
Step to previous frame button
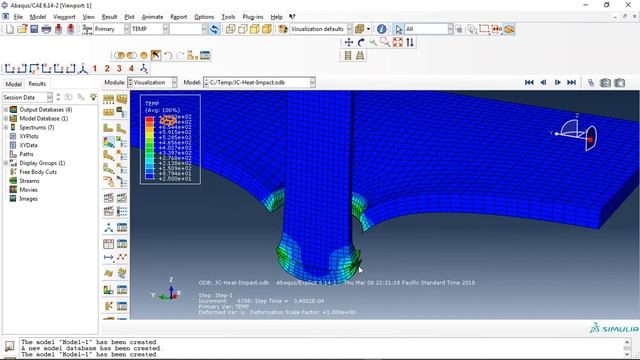point(543,82)
